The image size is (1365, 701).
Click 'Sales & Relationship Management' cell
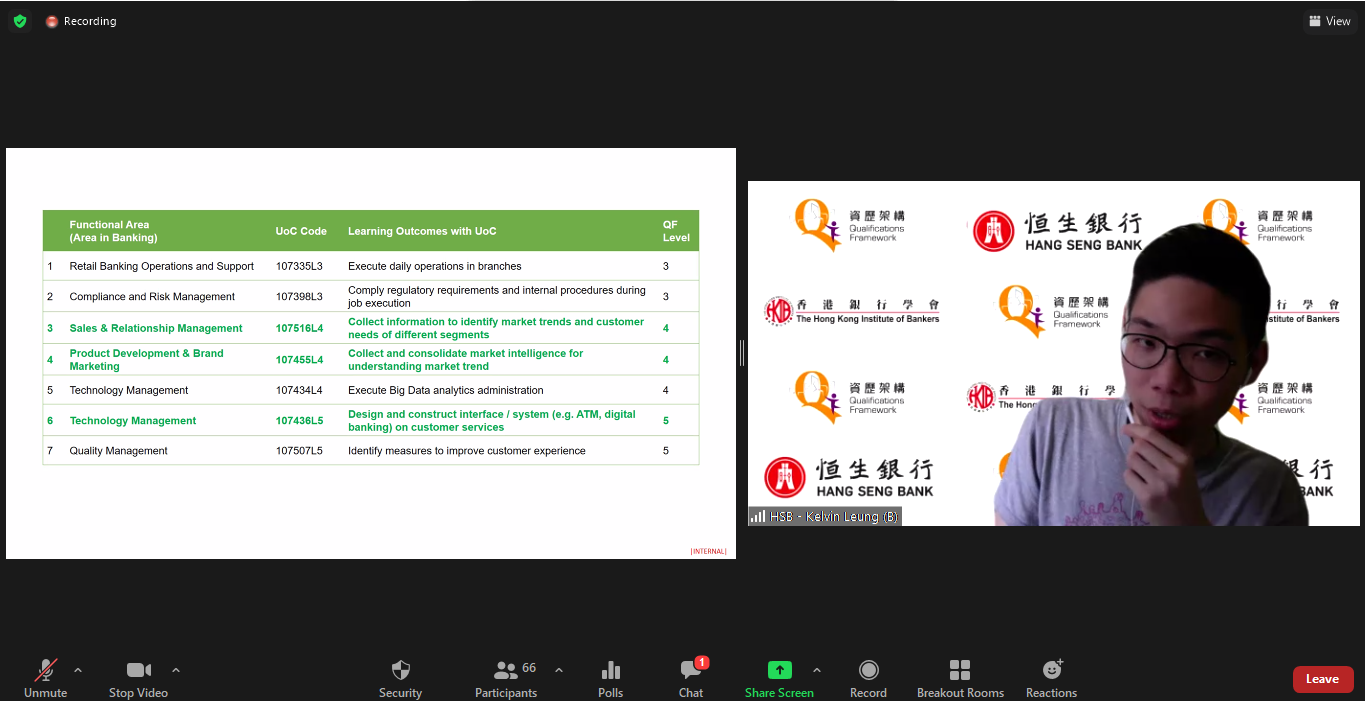[156, 328]
